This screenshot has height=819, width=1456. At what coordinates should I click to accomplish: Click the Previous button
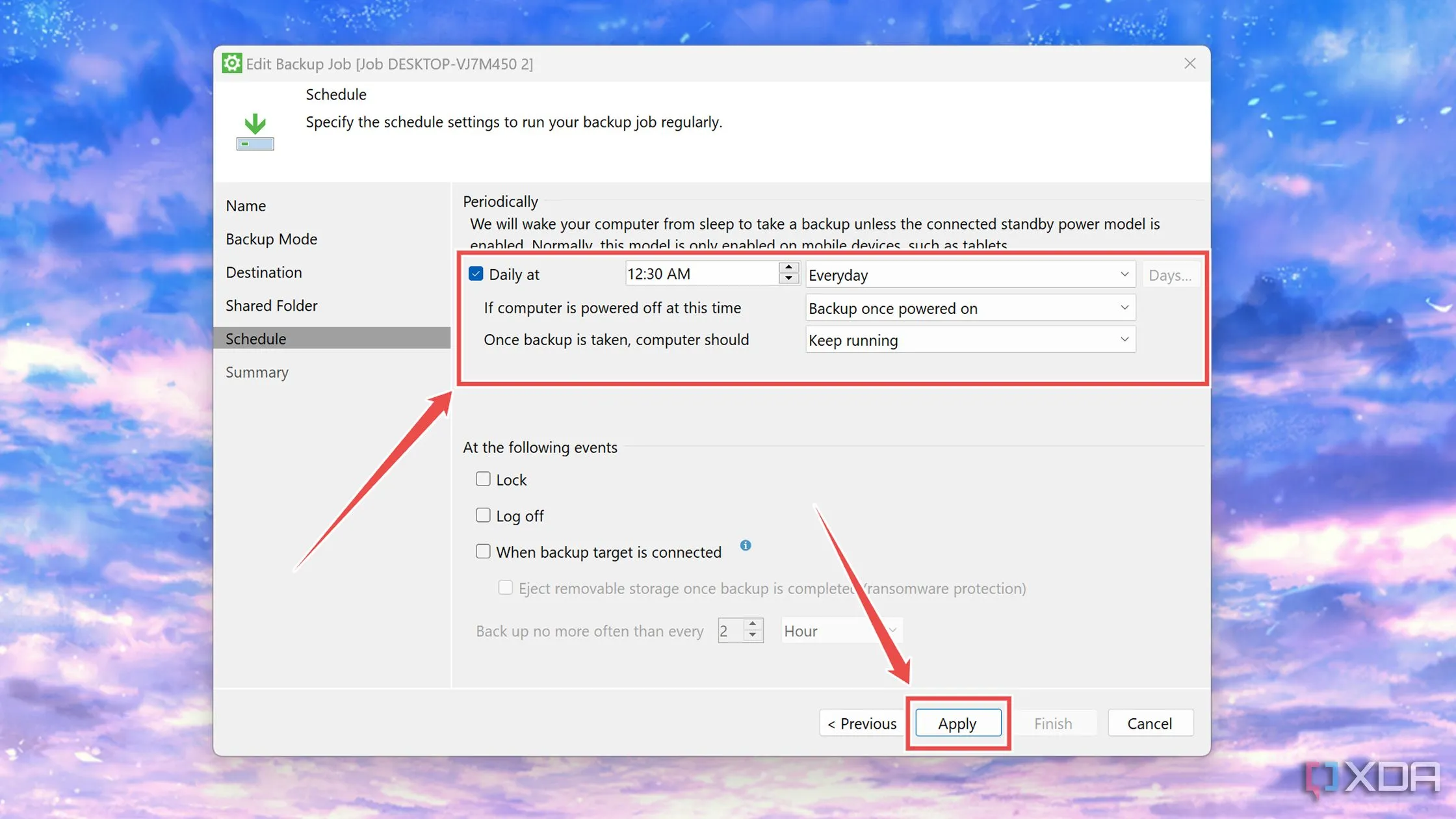click(x=862, y=723)
